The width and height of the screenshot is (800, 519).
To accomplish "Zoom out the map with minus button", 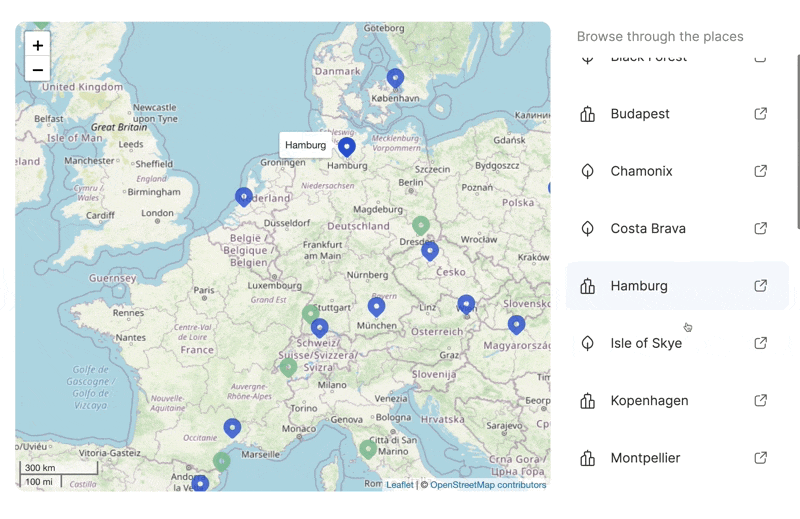I will tap(38, 69).
